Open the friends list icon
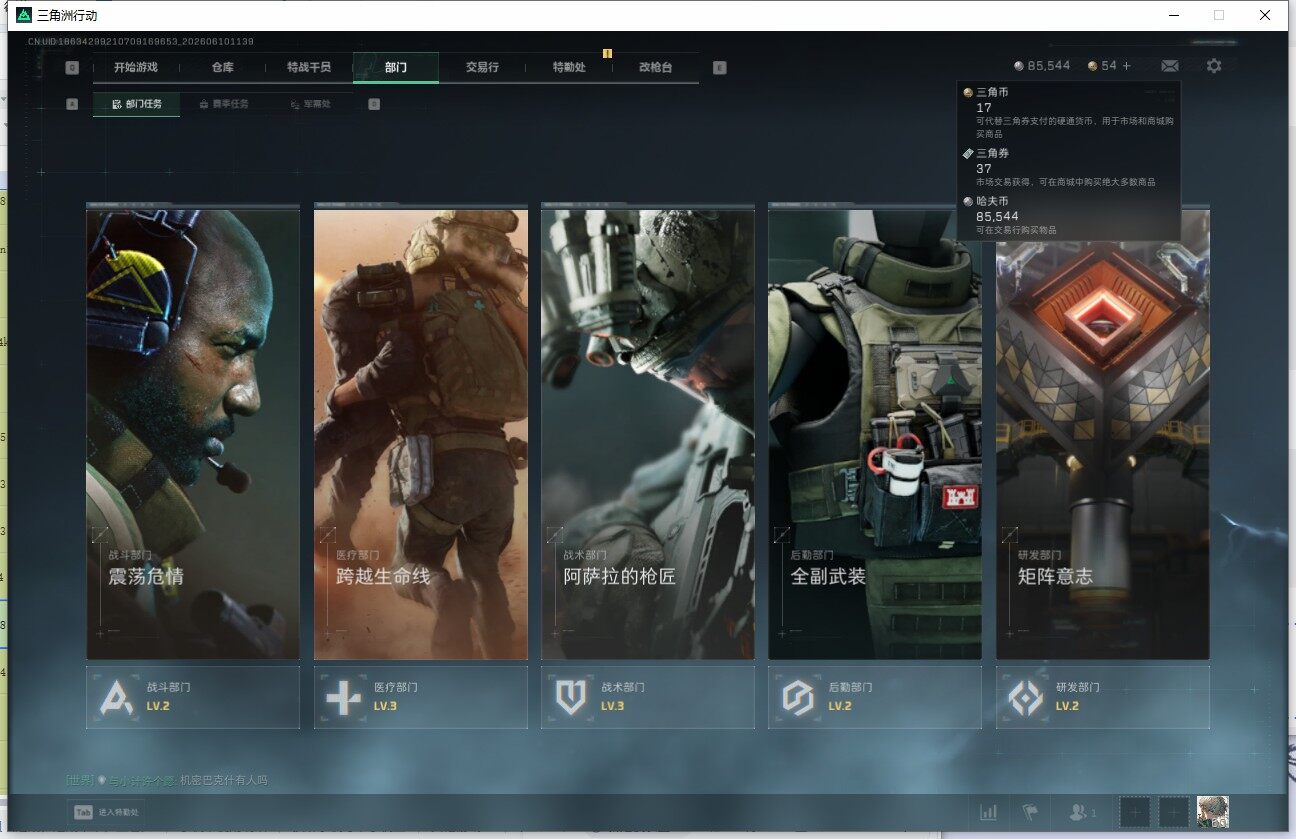The height and width of the screenshot is (839, 1296). click(x=1082, y=812)
